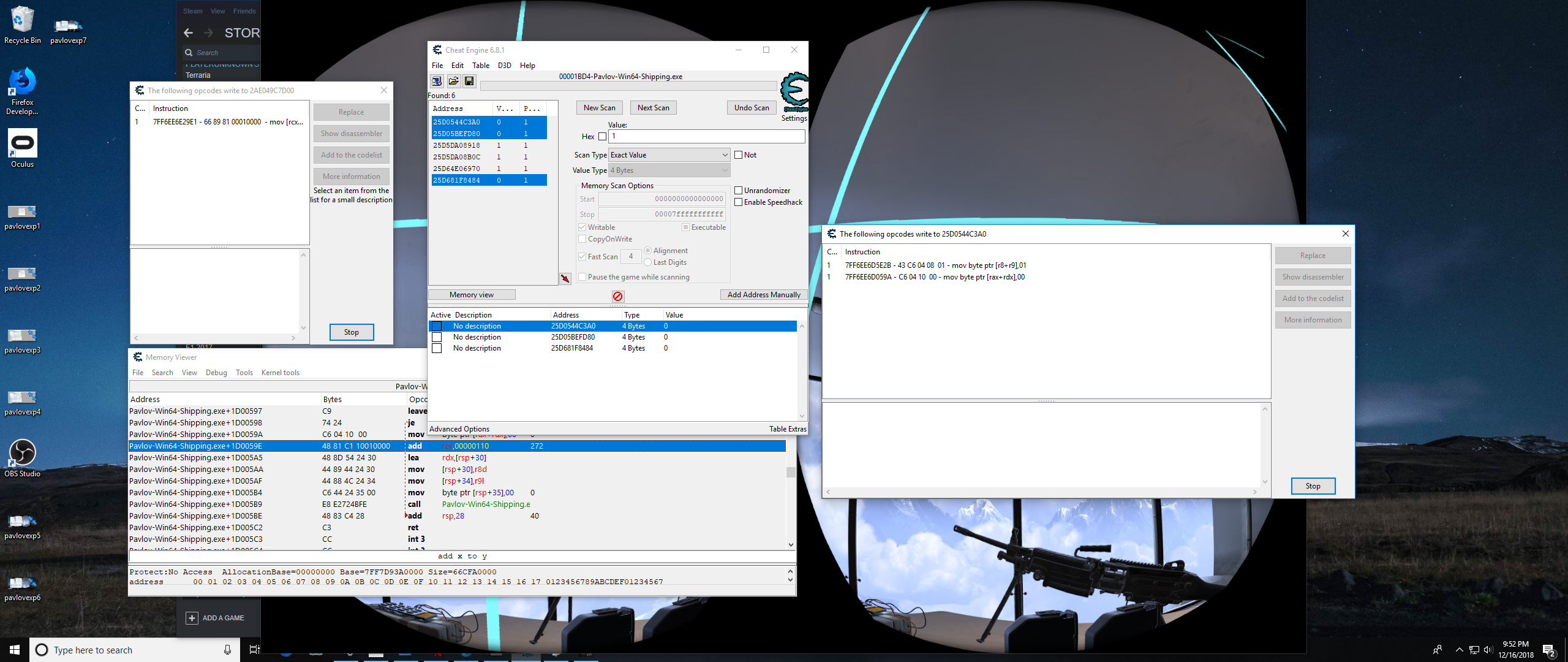Viewport: 1568px width, 662px height.
Task: Open Debug menu in Memory Viewer
Action: 216,373
